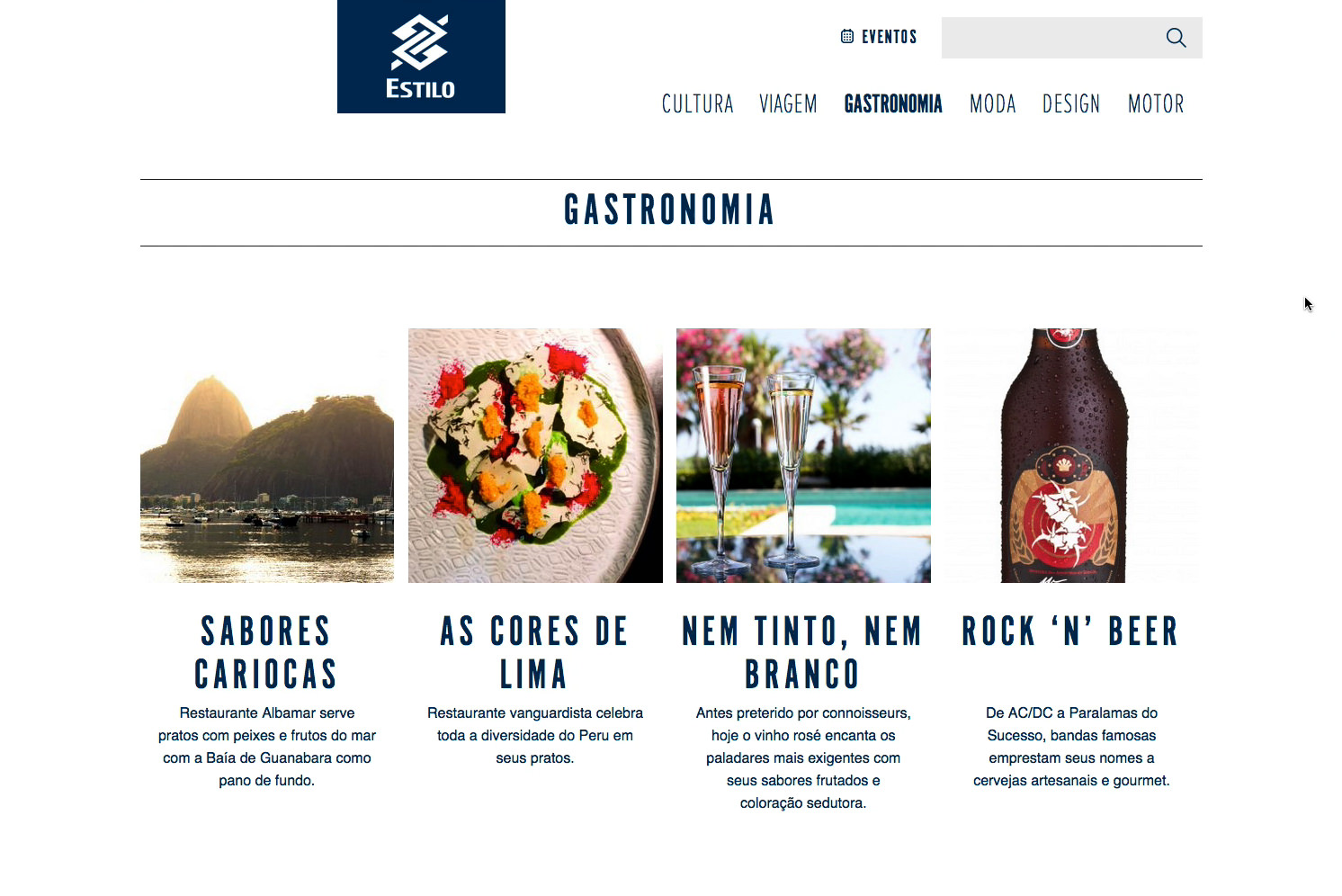Open the Motor menu item
1342x896 pixels.
(x=1156, y=104)
